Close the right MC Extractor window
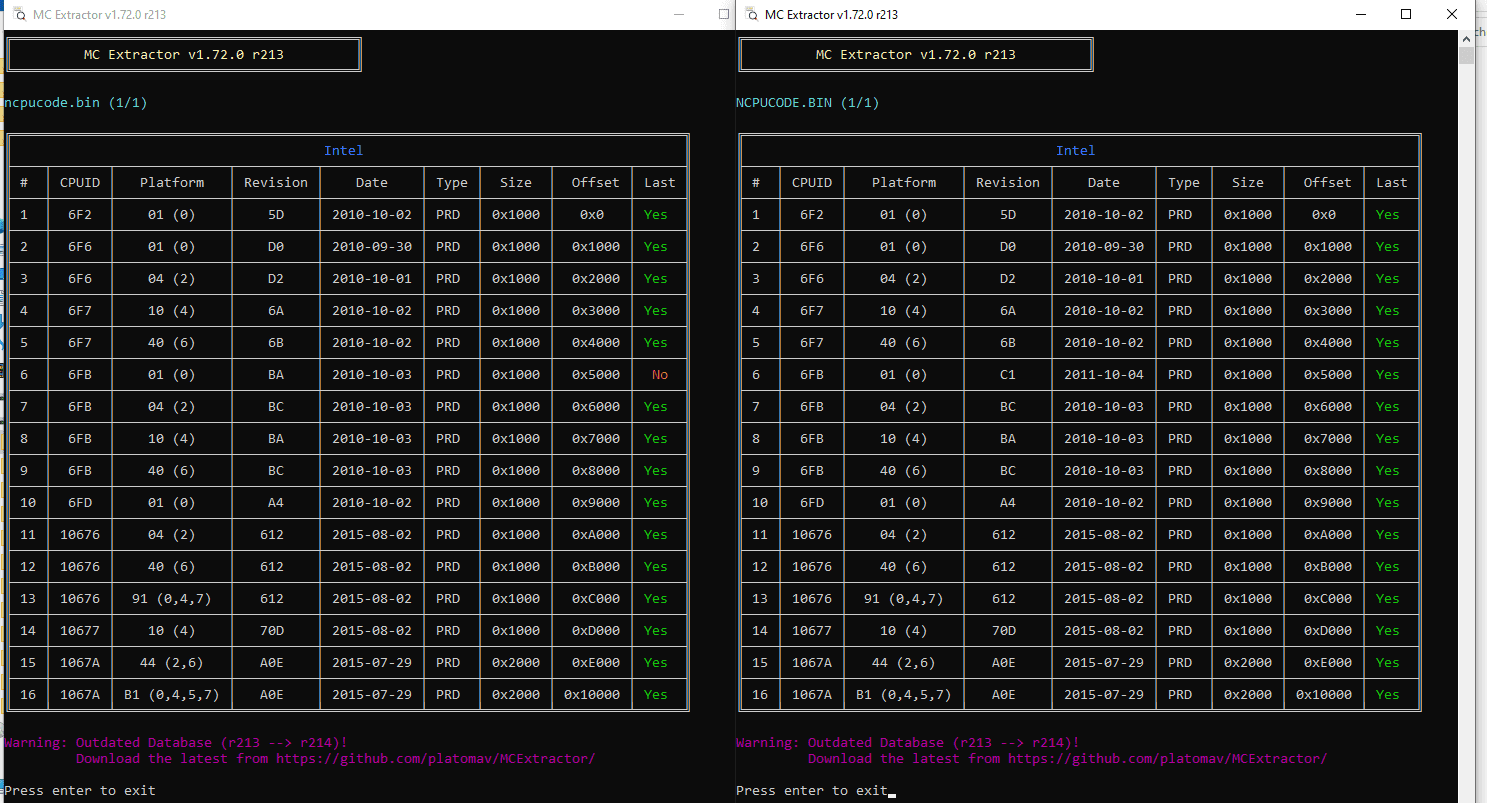The width and height of the screenshot is (1487, 803). 1452,14
